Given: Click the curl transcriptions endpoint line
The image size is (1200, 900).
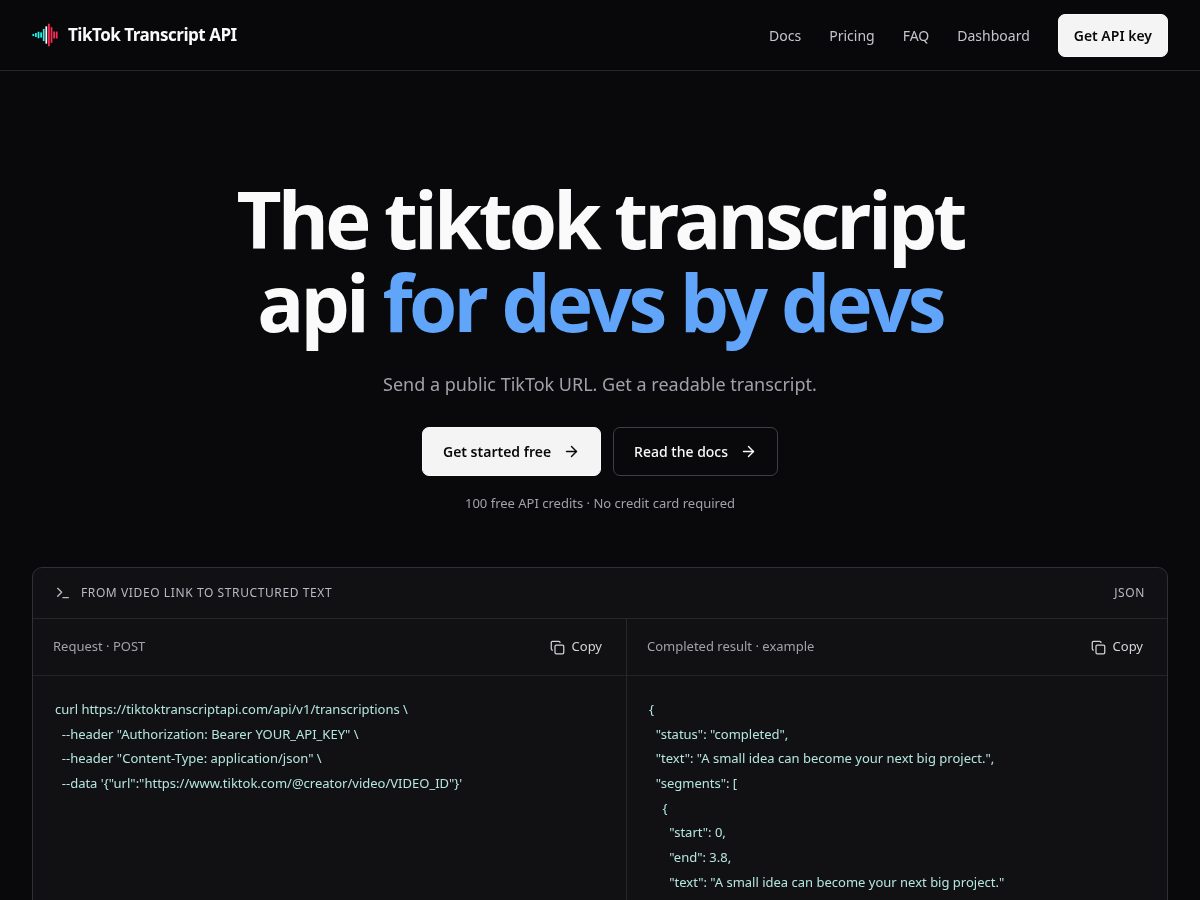Looking at the screenshot, I should point(231,710).
